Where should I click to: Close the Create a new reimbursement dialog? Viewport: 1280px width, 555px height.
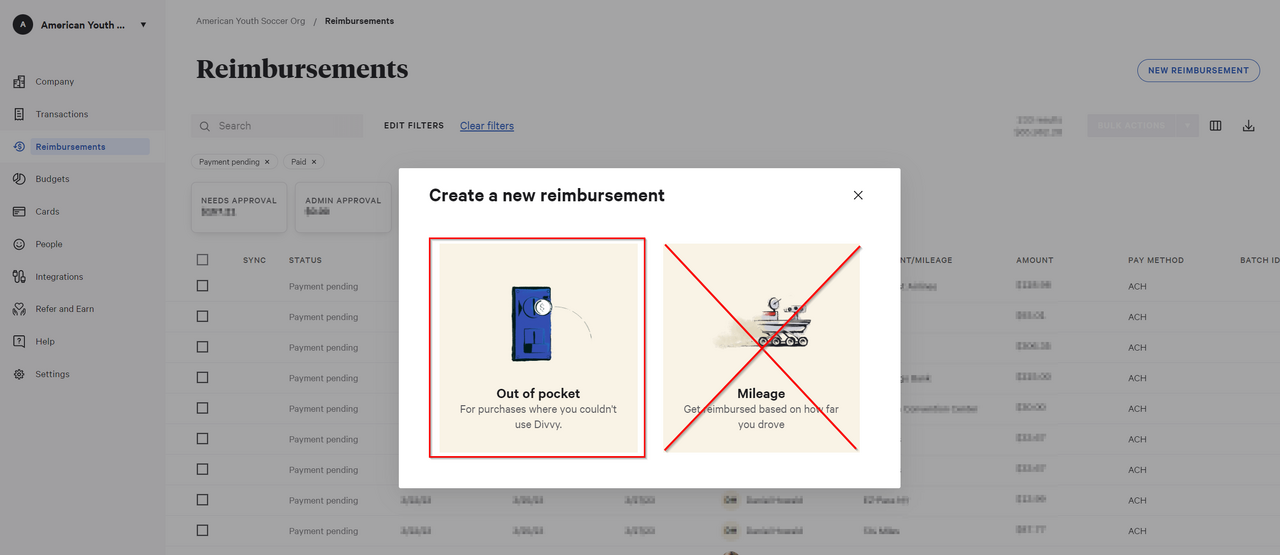click(x=858, y=195)
